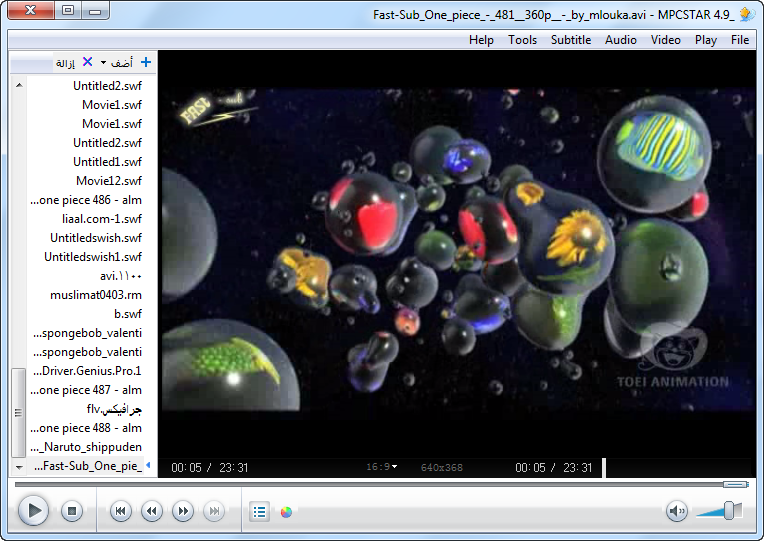This screenshot has width=764, height=541.
Task: Click the 640x368 resolution label
Action: click(x=441, y=468)
